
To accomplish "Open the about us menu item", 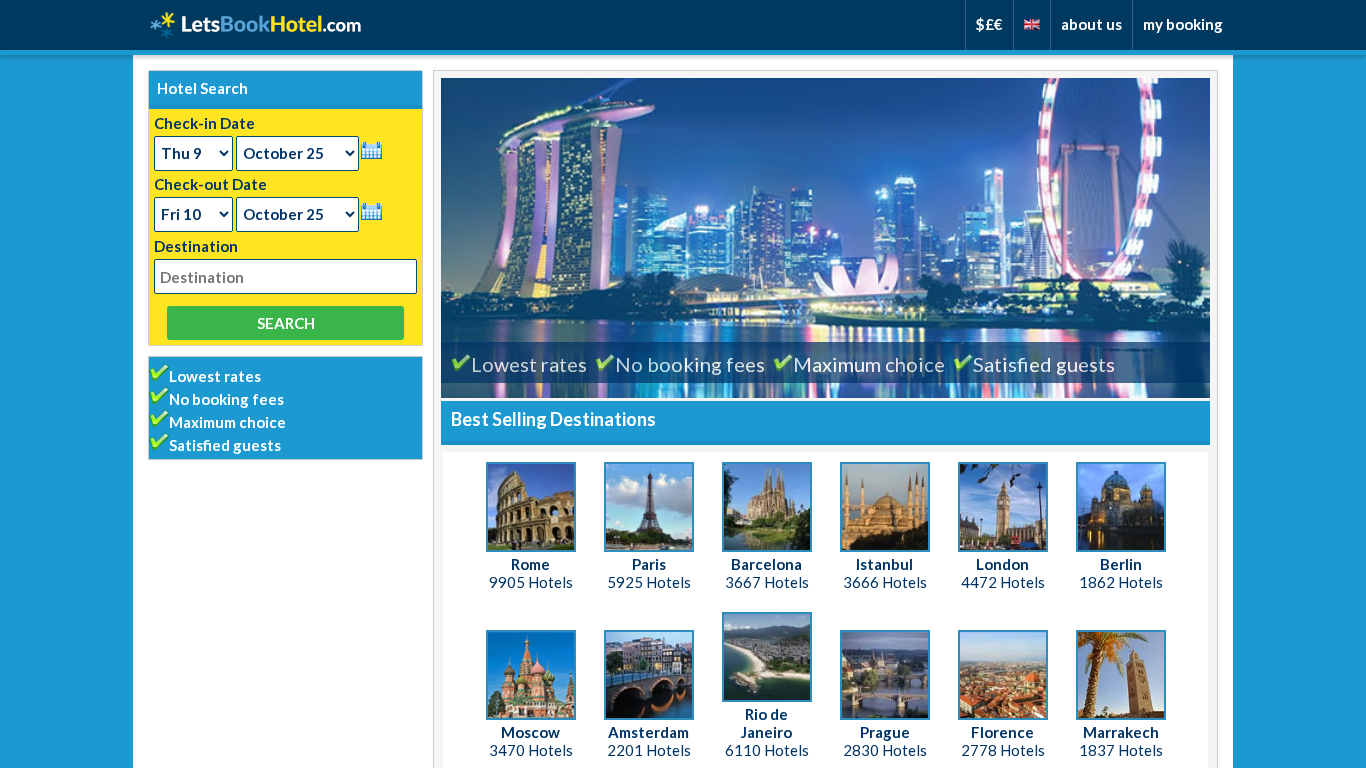I will (1091, 25).
